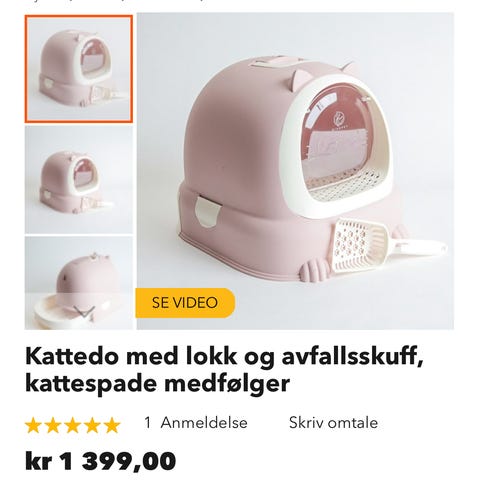The width and height of the screenshot is (480, 480).
Task: Click the title line kattespade medfølger
Action: click(x=157, y=383)
